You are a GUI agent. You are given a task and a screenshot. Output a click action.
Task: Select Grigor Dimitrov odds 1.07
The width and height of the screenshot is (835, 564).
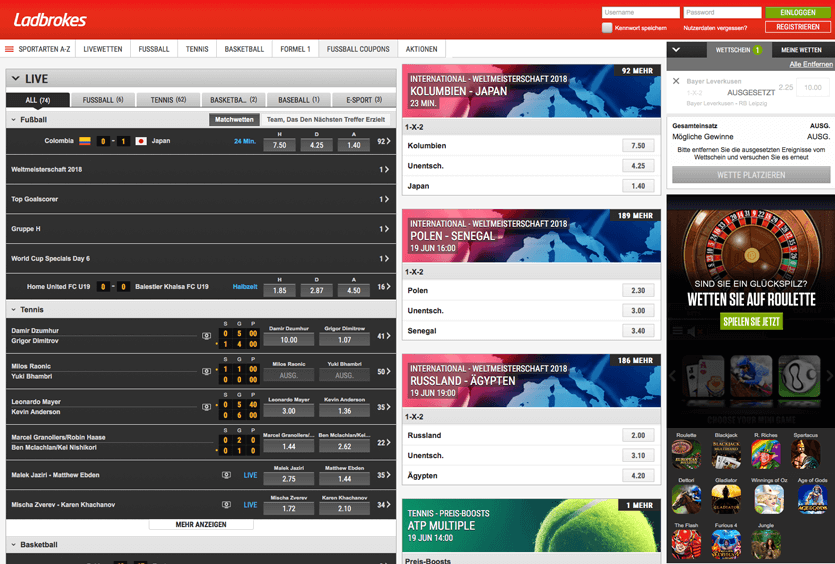pyautogui.click(x=345, y=340)
